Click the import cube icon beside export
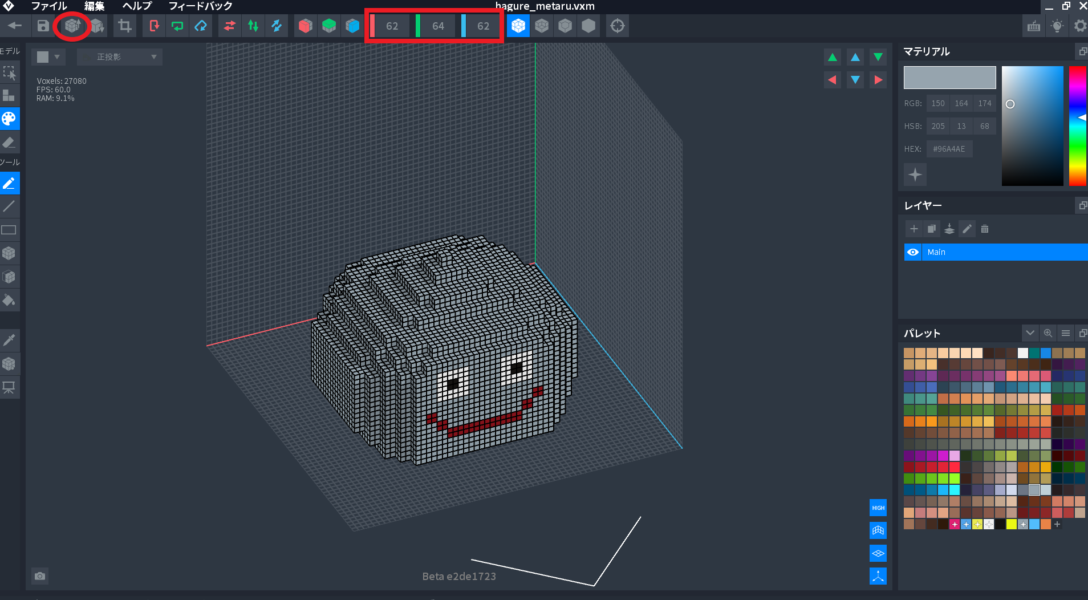This screenshot has width=1088, height=600. (x=97, y=26)
